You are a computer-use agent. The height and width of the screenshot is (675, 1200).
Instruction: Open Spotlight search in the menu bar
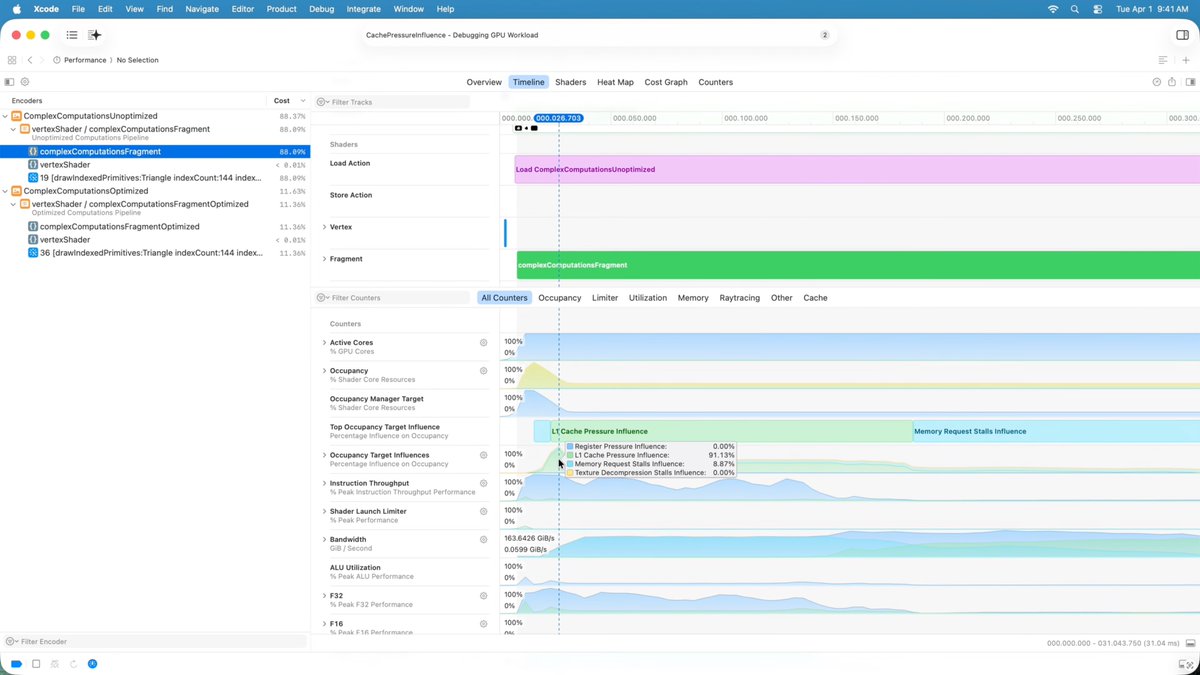click(x=1075, y=9)
